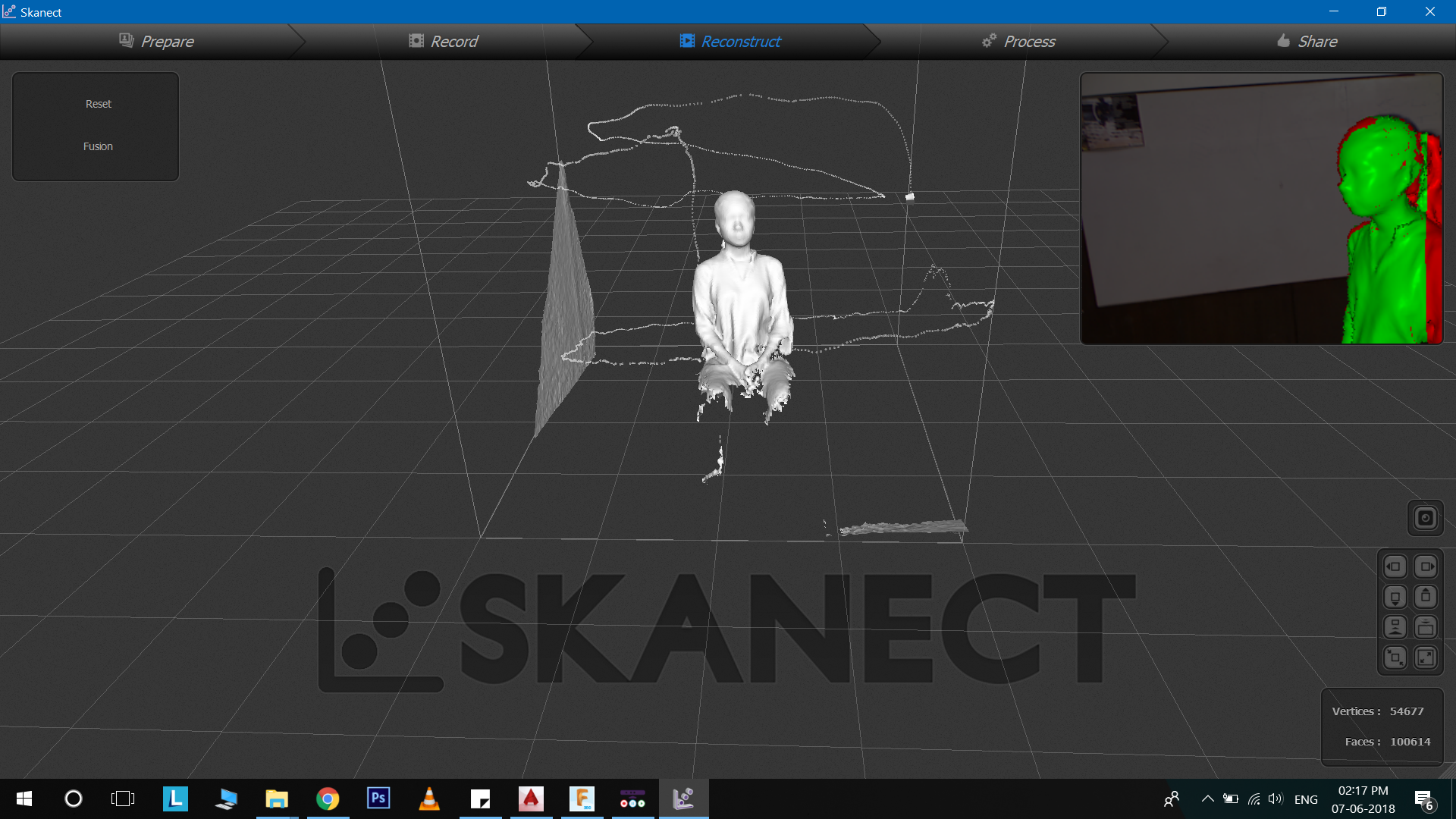Click the Fusion button

98,146
